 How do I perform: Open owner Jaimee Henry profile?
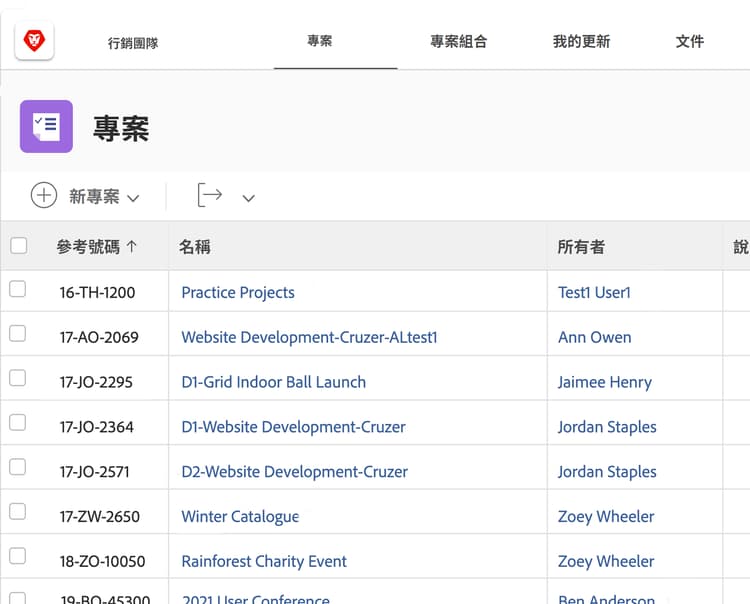tap(605, 383)
